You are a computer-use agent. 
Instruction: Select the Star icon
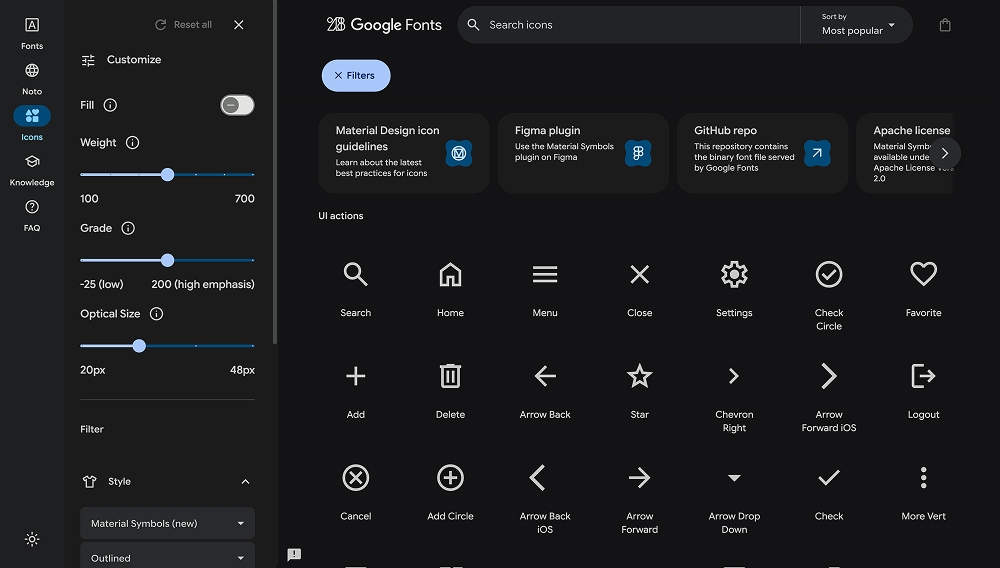(639, 375)
